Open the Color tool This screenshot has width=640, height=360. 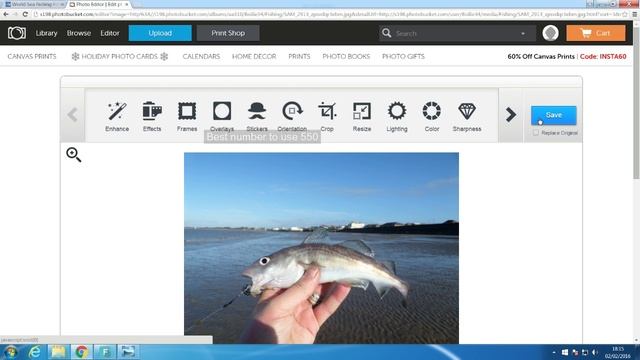432,116
